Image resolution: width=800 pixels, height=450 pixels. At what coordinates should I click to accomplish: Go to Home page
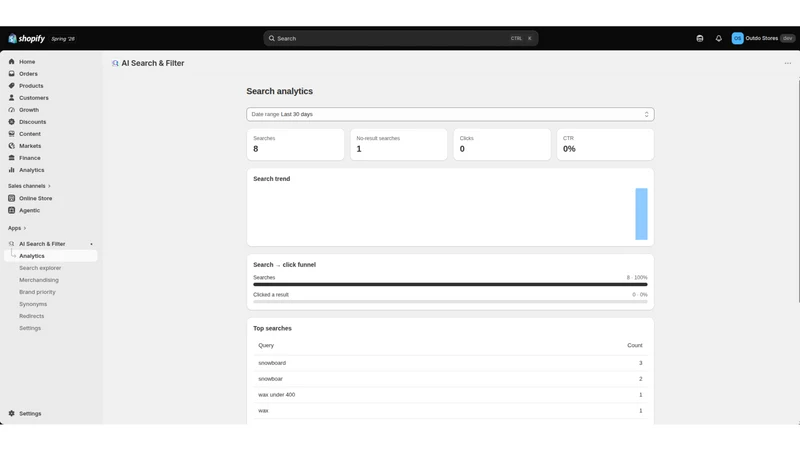pyautogui.click(x=27, y=62)
